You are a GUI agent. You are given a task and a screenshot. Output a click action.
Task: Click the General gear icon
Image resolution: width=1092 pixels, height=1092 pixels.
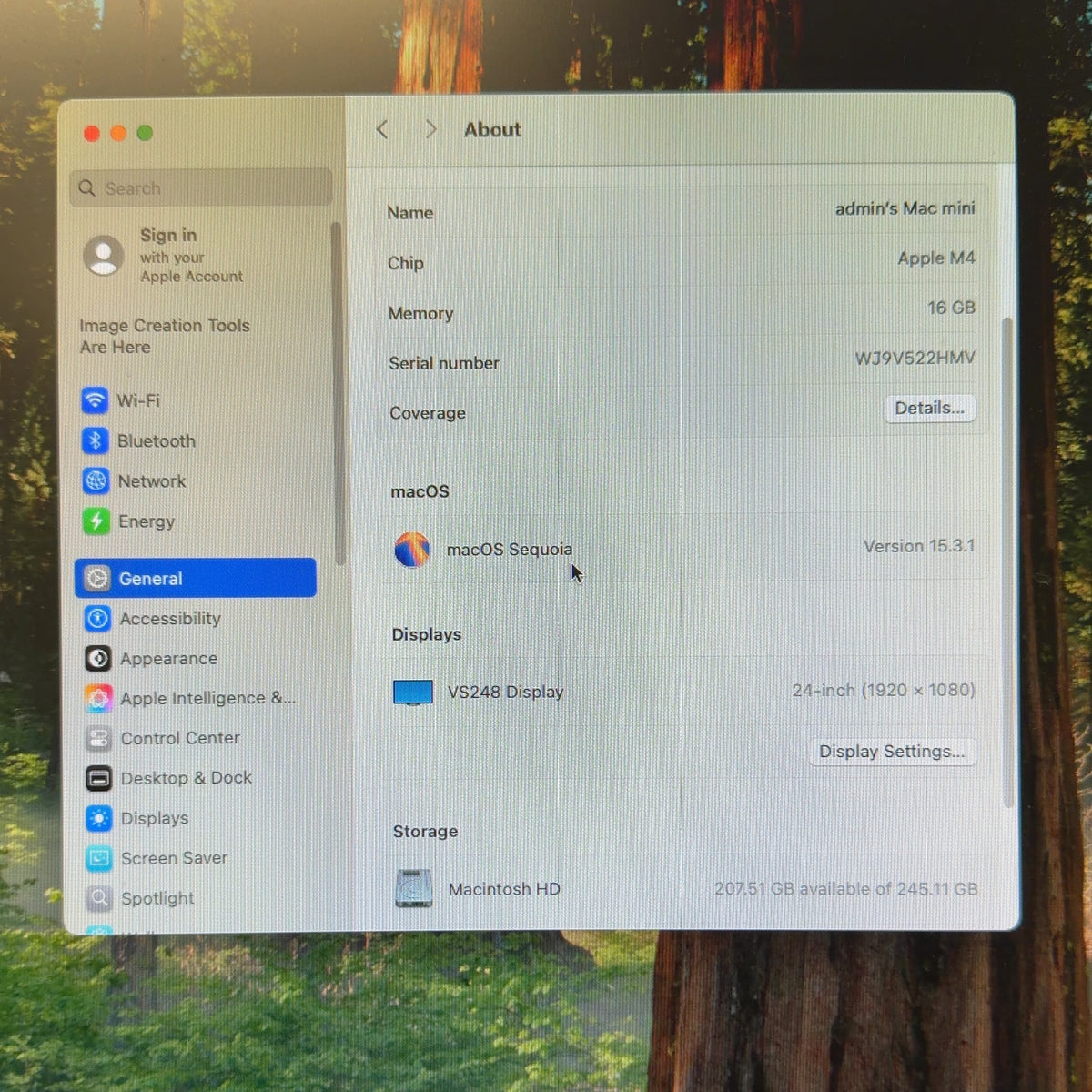click(x=97, y=578)
